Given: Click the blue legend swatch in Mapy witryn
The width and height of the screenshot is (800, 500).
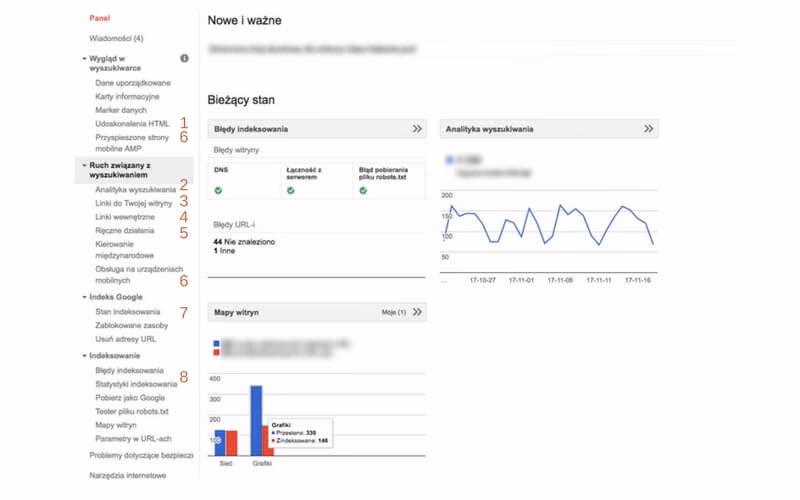Looking at the screenshot, I should tap(217, 344).
